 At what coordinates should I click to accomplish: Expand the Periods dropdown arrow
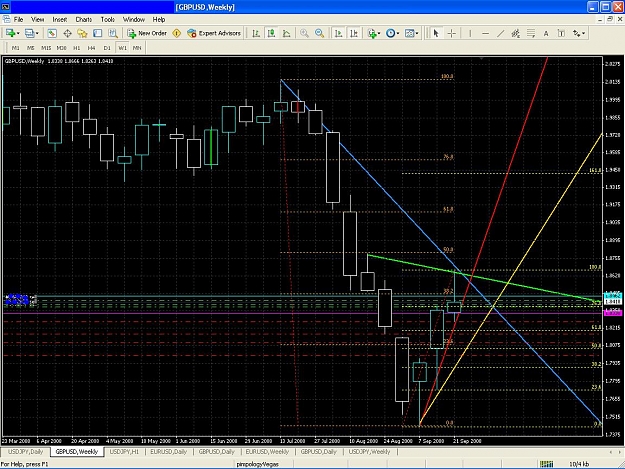398,33
